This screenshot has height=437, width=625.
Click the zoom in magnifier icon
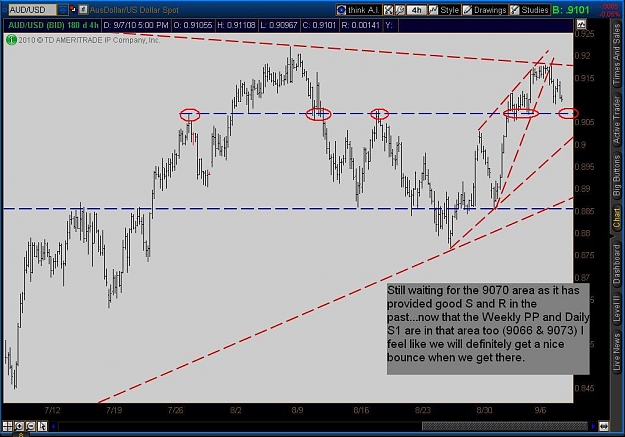pyautogui.click(x=19, y=426)
